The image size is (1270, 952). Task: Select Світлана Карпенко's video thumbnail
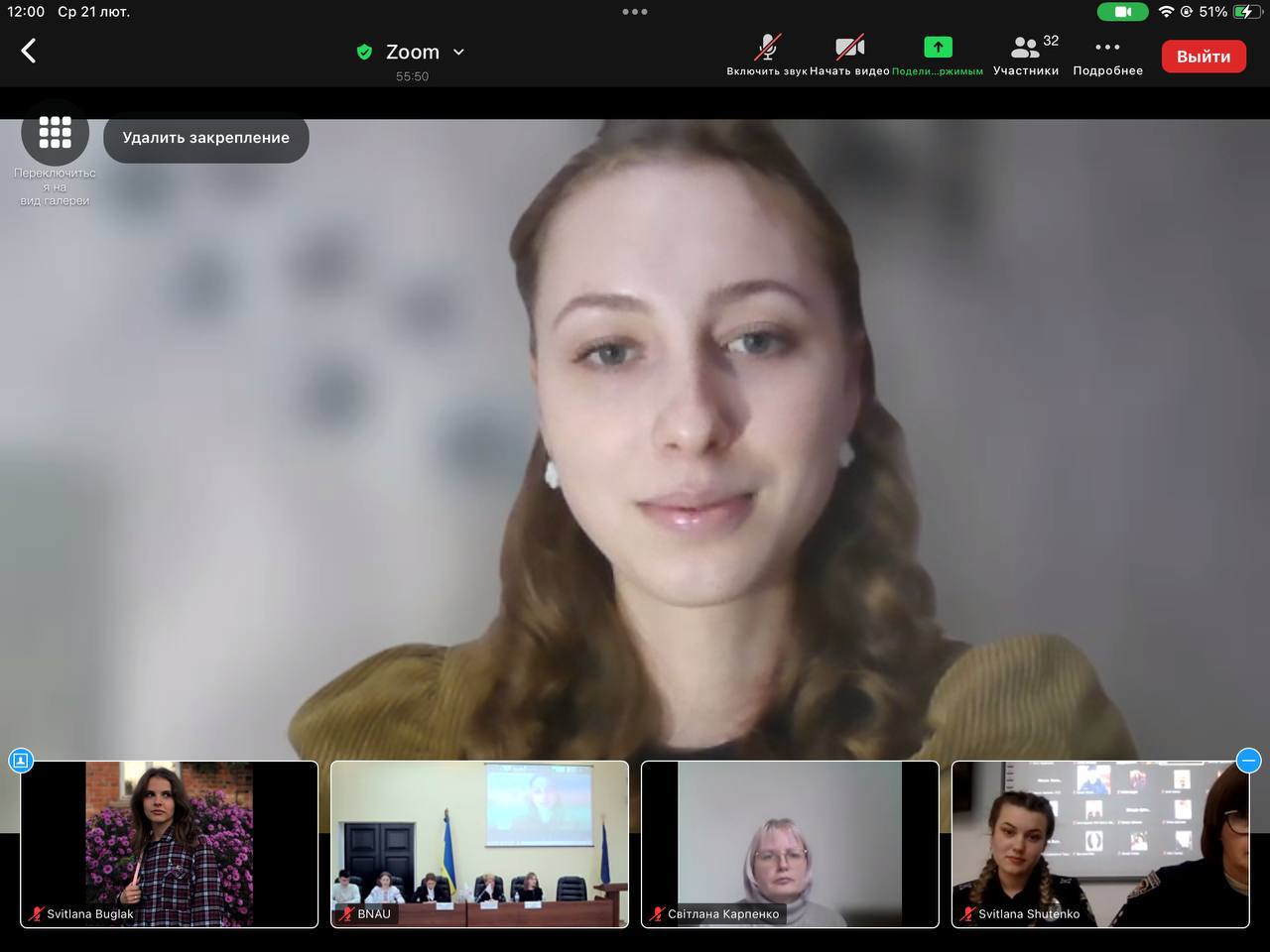click(790, 844)
